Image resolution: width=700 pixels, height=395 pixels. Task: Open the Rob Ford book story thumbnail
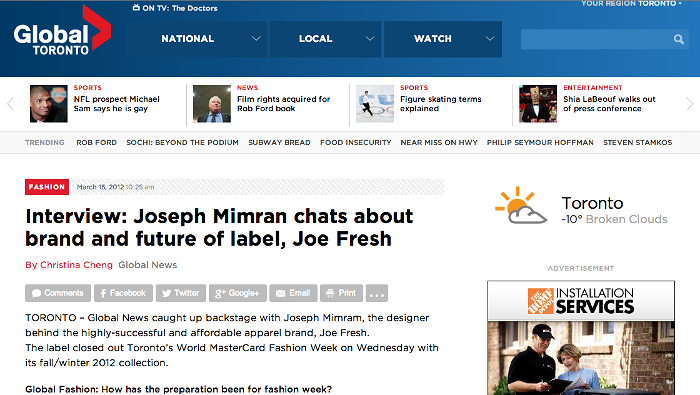212,104
